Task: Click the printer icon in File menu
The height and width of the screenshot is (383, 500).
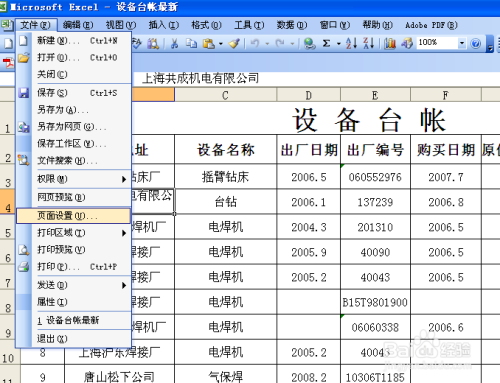Action: [24, 267]
